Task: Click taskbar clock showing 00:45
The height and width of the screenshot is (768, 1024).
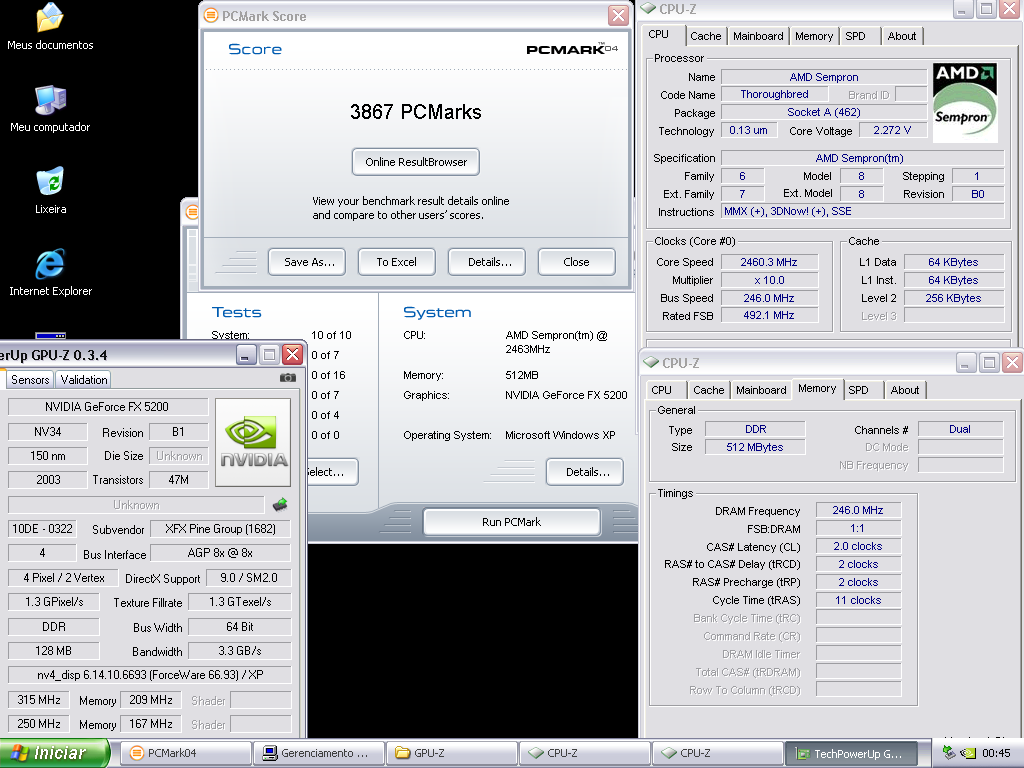Action: point(996,754)
